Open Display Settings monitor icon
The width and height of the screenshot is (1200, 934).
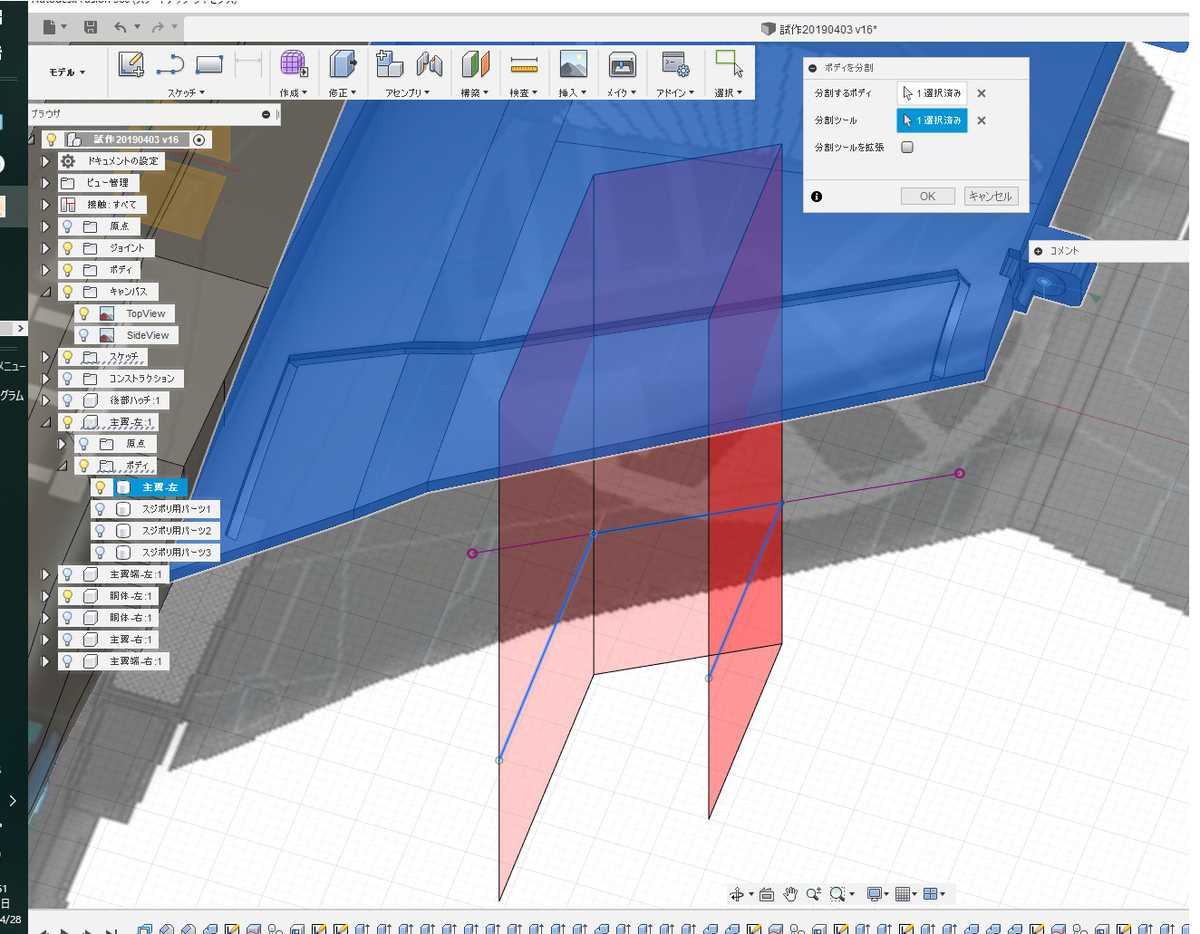pyautogui.click(x=876, y=894)
